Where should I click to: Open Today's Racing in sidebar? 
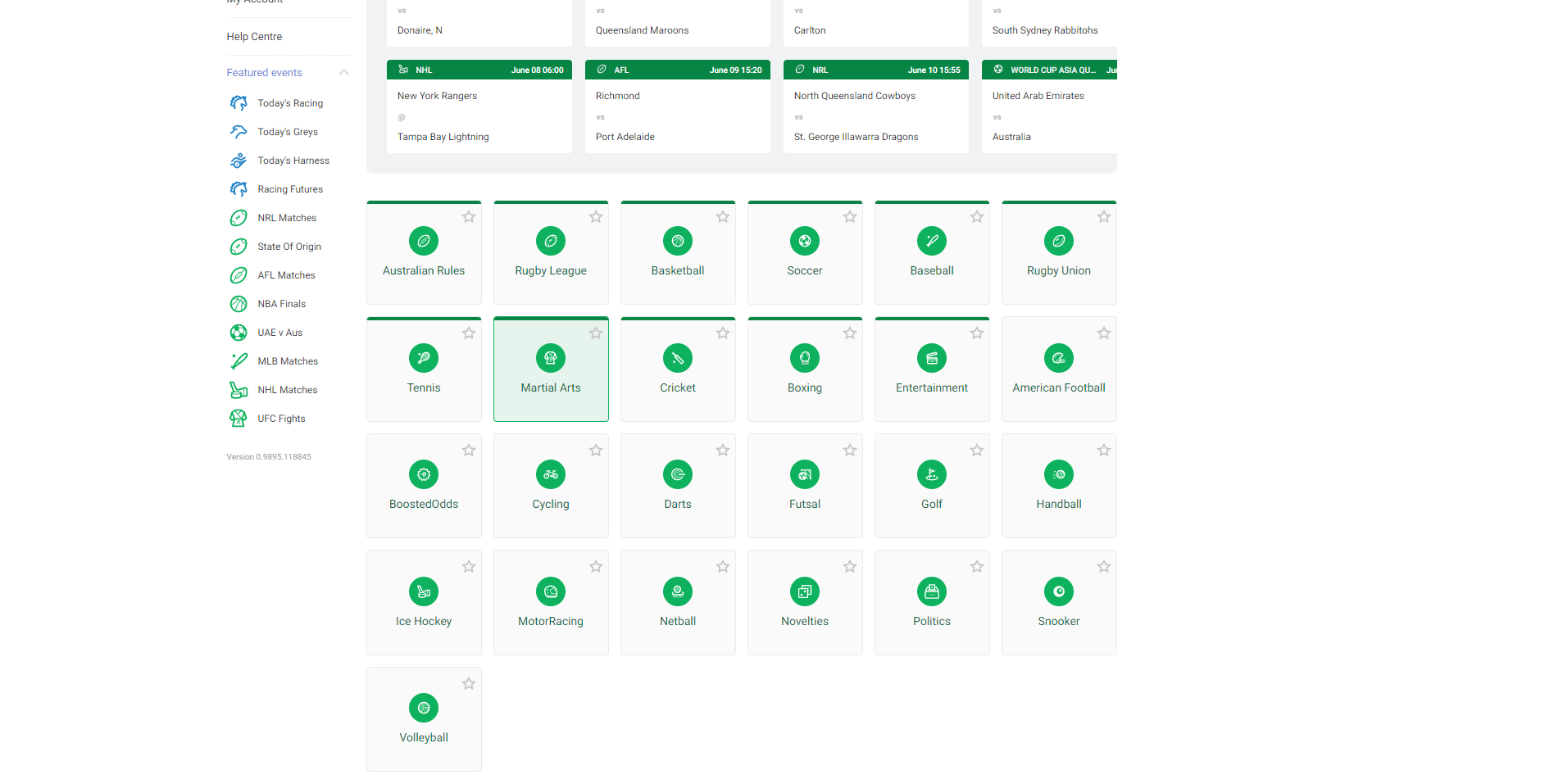click(x=289, y=103)
